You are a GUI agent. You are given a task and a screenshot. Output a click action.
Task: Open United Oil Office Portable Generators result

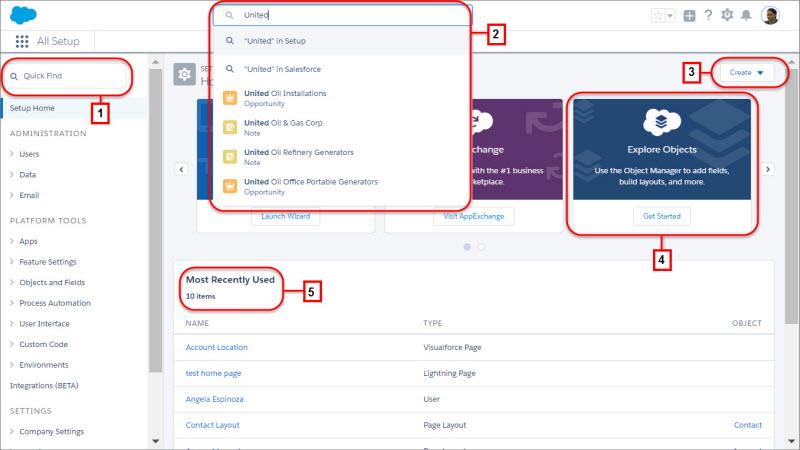(340, 186)
